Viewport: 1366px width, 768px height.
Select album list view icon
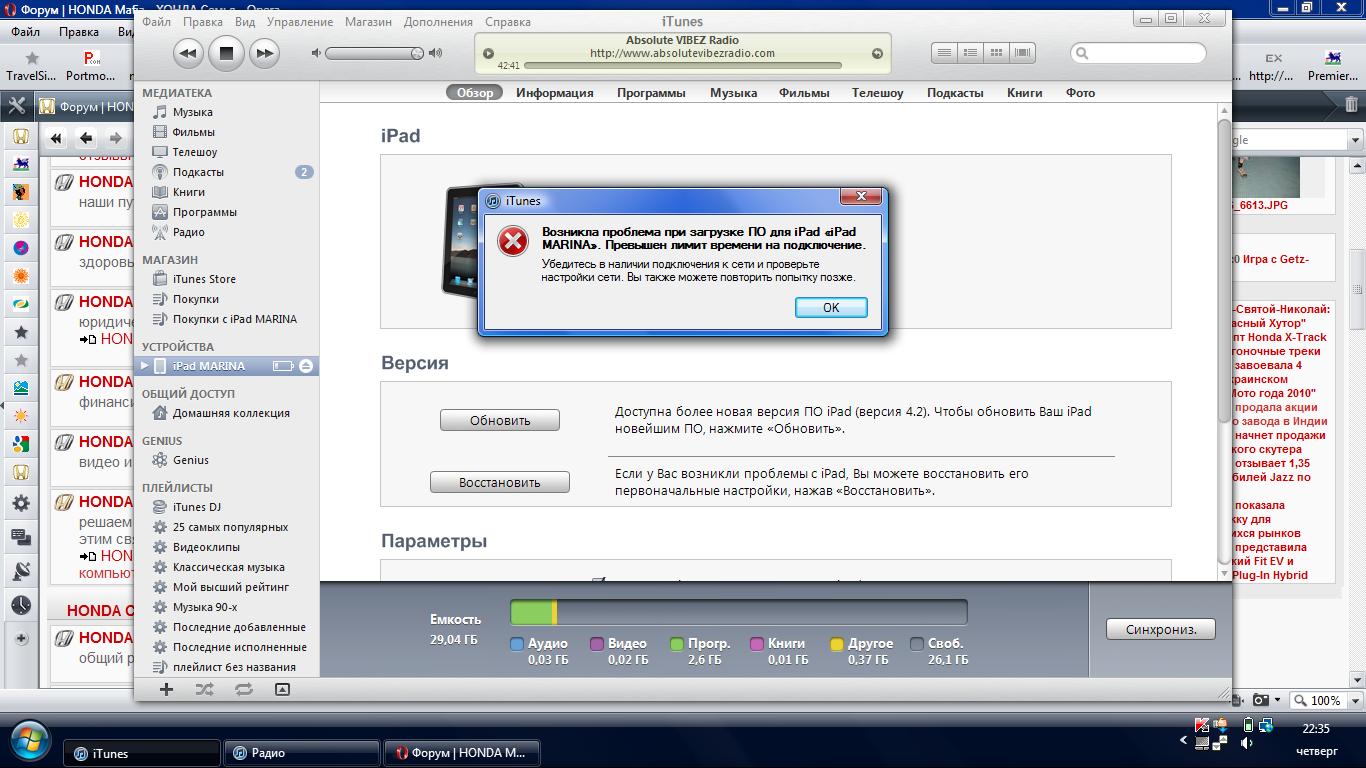click(970, 53)
